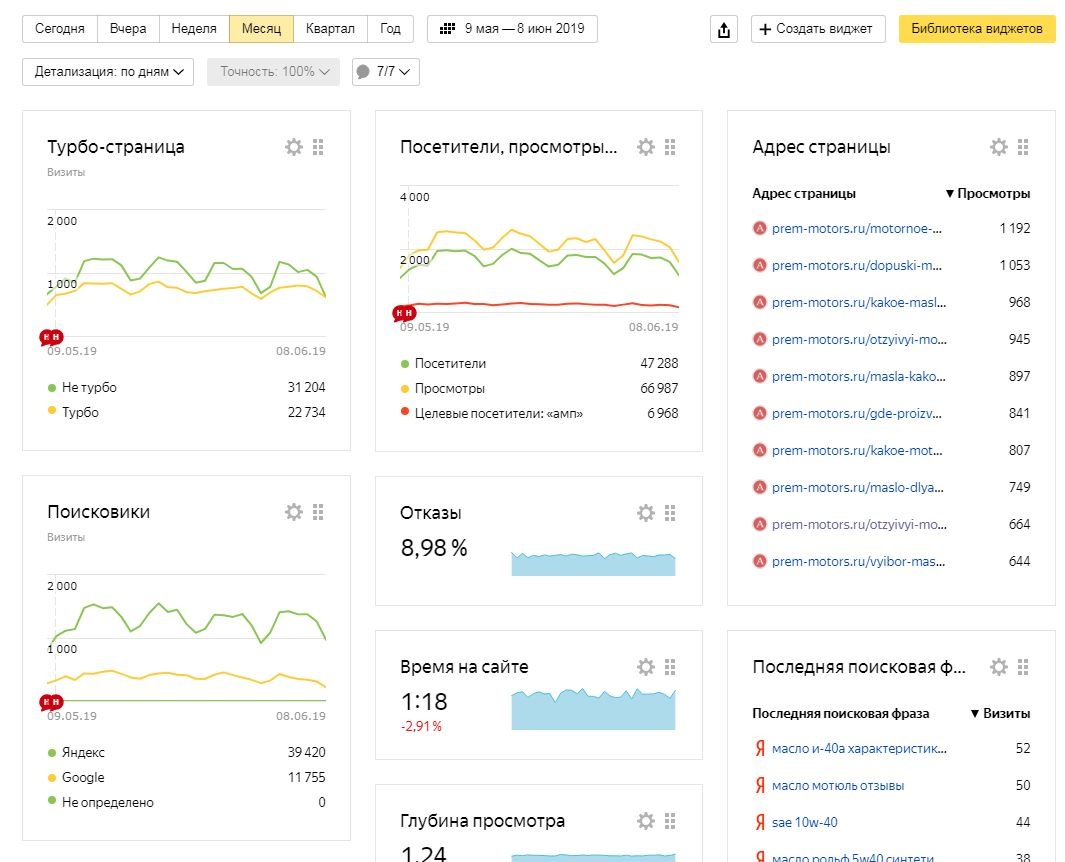The height and width of the screenshot is (862, 1065).
Task: Click the export/share icon
Action: point(724,29)
